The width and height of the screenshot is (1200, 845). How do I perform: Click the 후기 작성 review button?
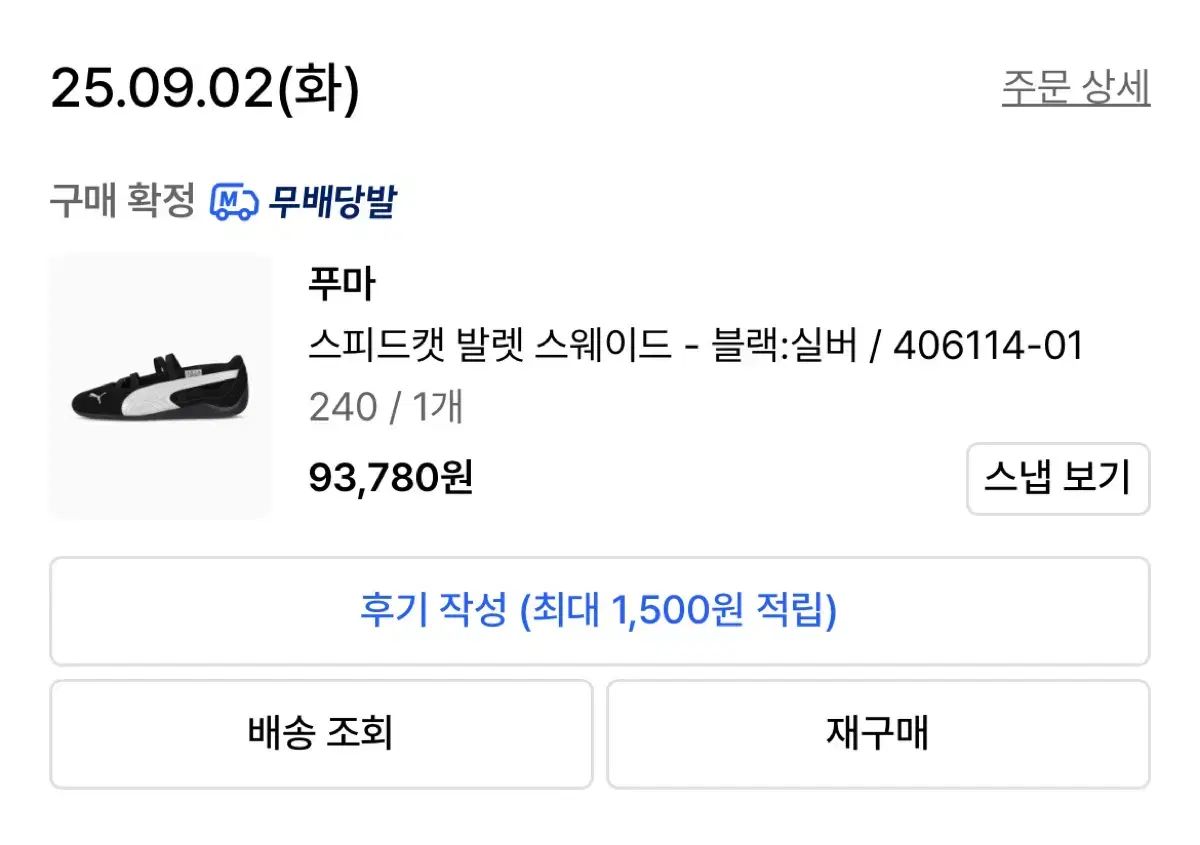tap(598, 611)
